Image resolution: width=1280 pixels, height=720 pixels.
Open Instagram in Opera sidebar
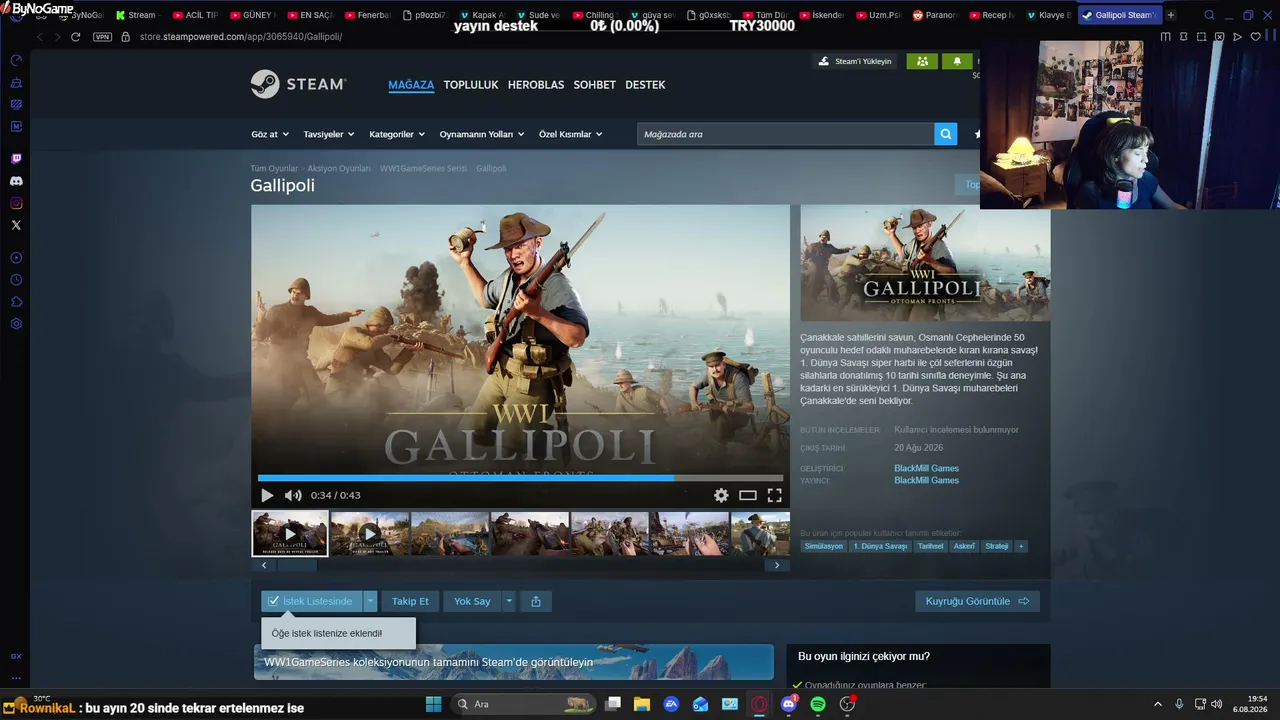click(x=16, y=203)
